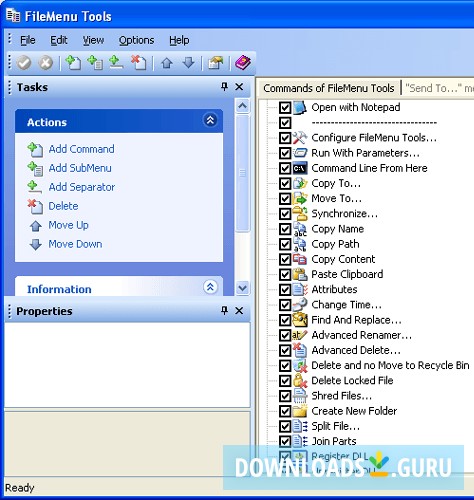Click Add Separator link in Actions
This screenshot has width=474, height=500.
(x=82, y=187)
